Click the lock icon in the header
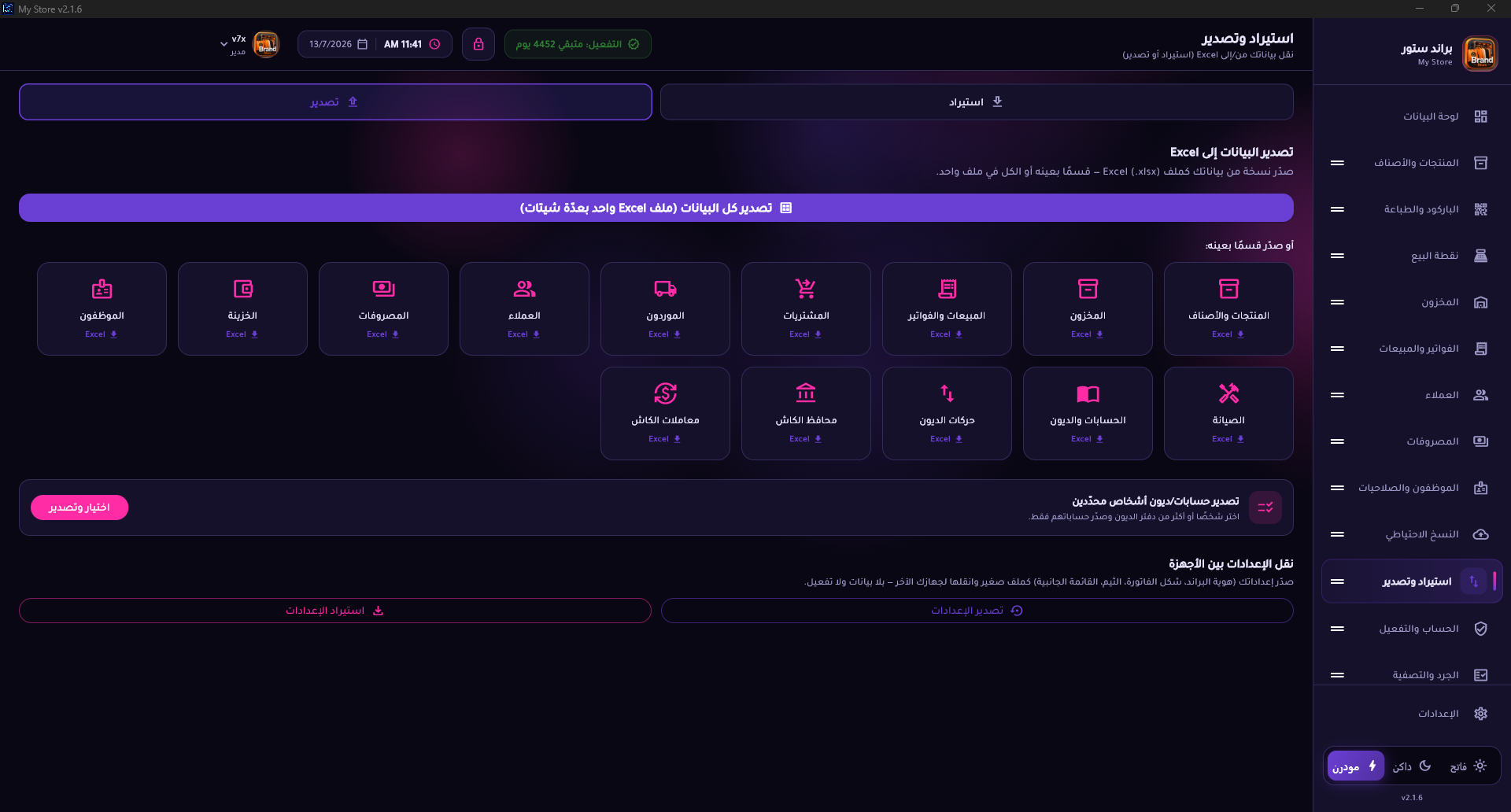This screenshot has width=1511, height=812. click(478, 44)
